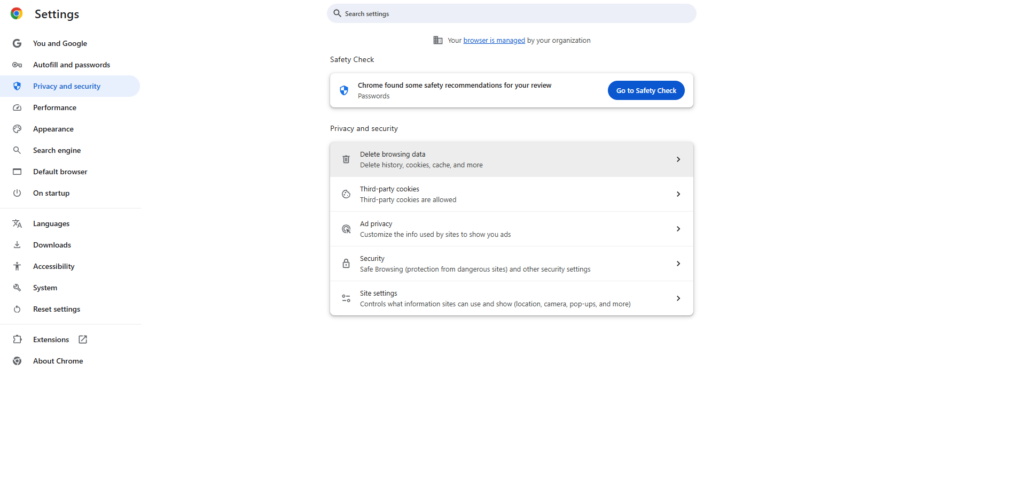1024x502 pixels.
Task: Click the Site settings sliders icon
Action: pyautogui.click(x=346, y=298)
